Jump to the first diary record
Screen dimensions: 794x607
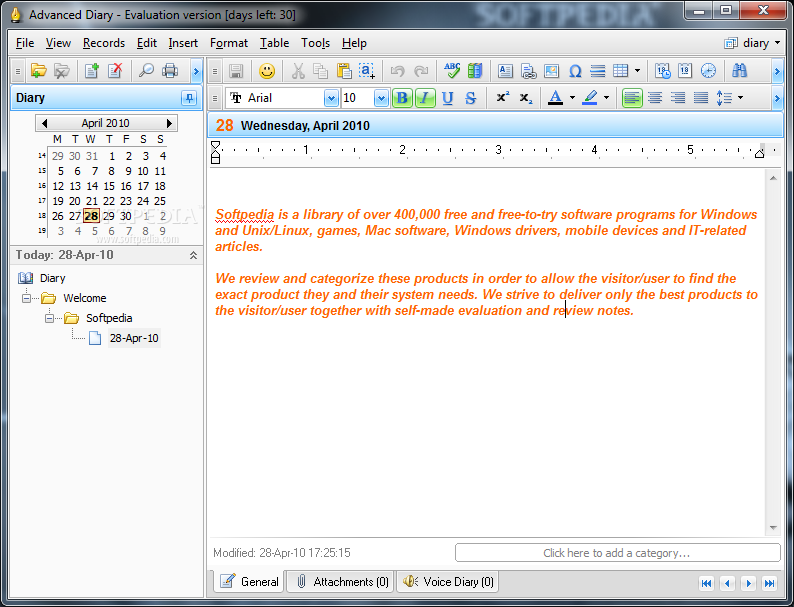(706, 583)
